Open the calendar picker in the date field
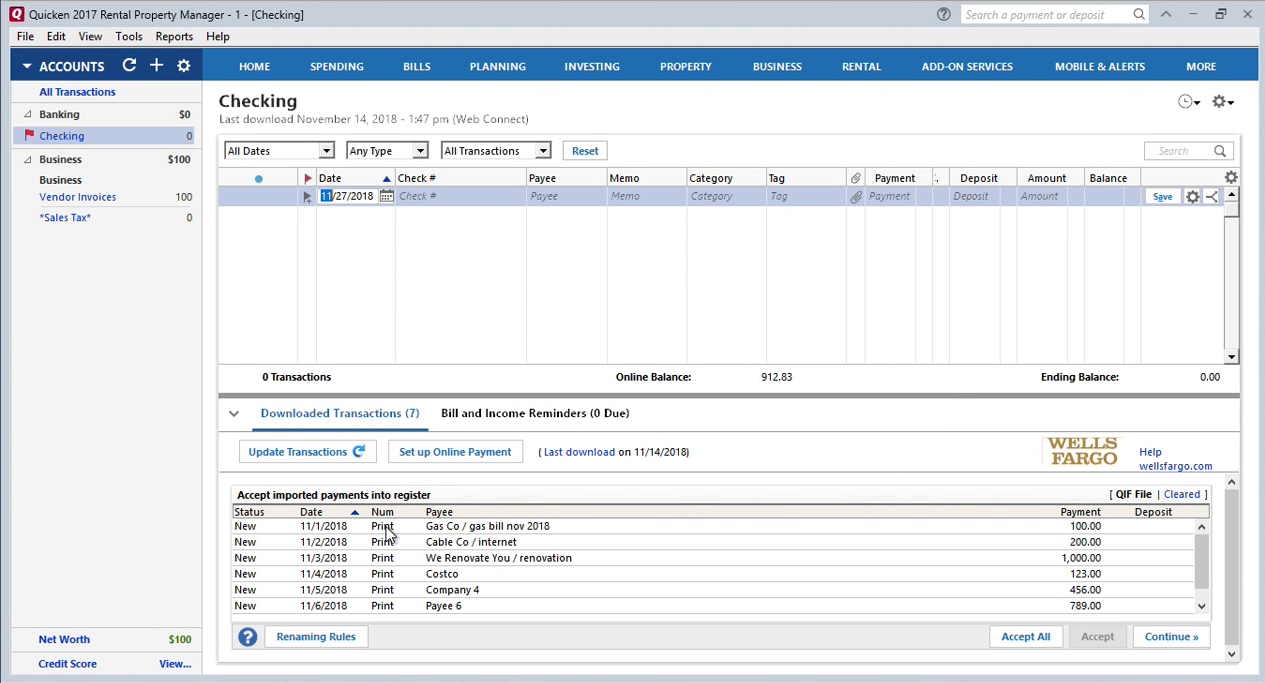The height and width of the screenshot is (683, 1265). tap(386, 196)
